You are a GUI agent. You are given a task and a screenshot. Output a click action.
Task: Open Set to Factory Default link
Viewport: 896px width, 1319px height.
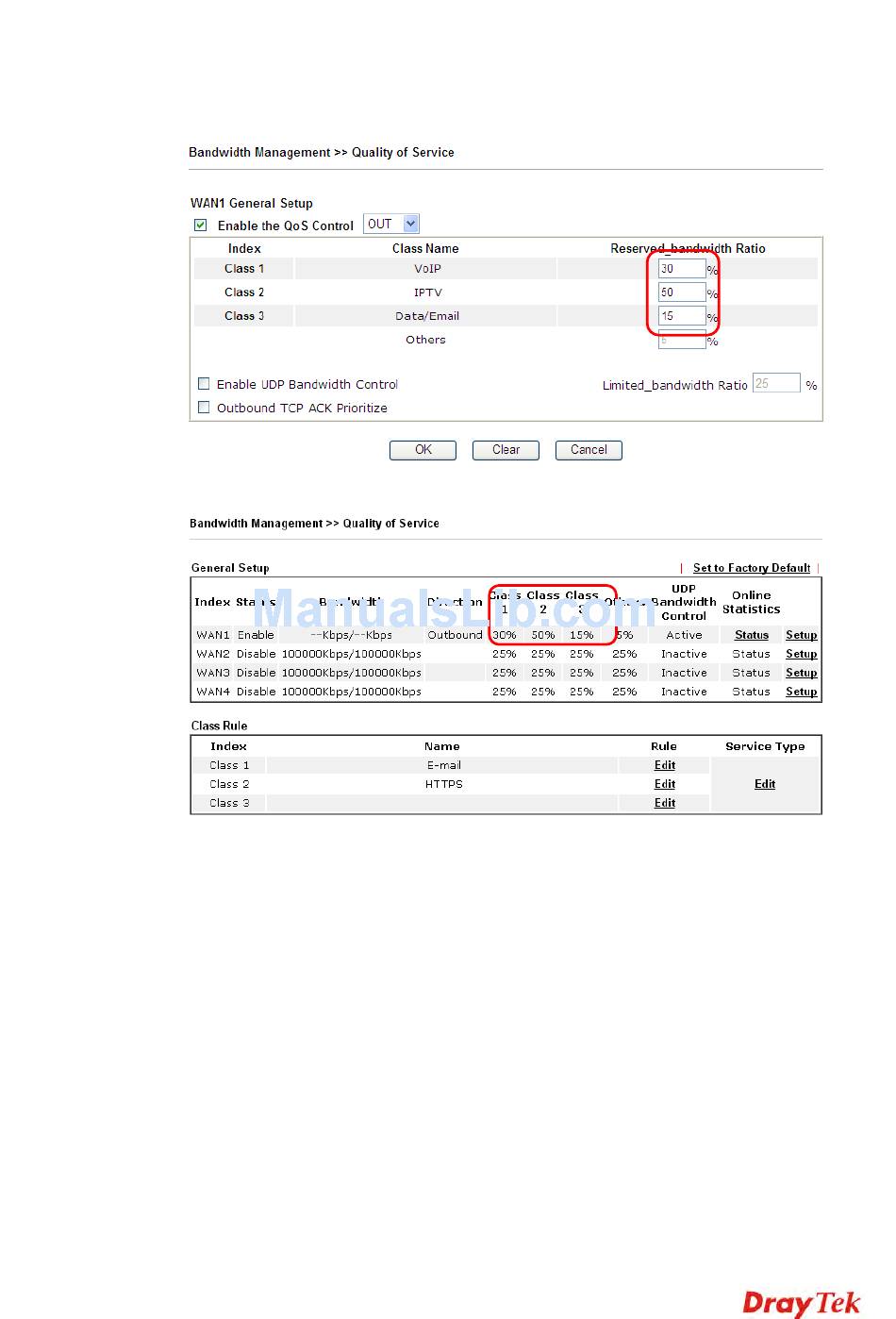[752, 568]
